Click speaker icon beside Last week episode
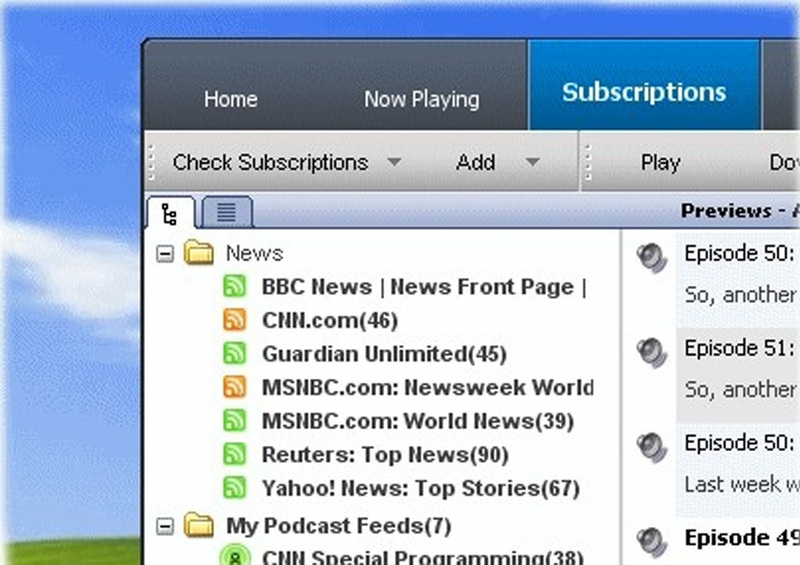800x565 pixels. 652,447
